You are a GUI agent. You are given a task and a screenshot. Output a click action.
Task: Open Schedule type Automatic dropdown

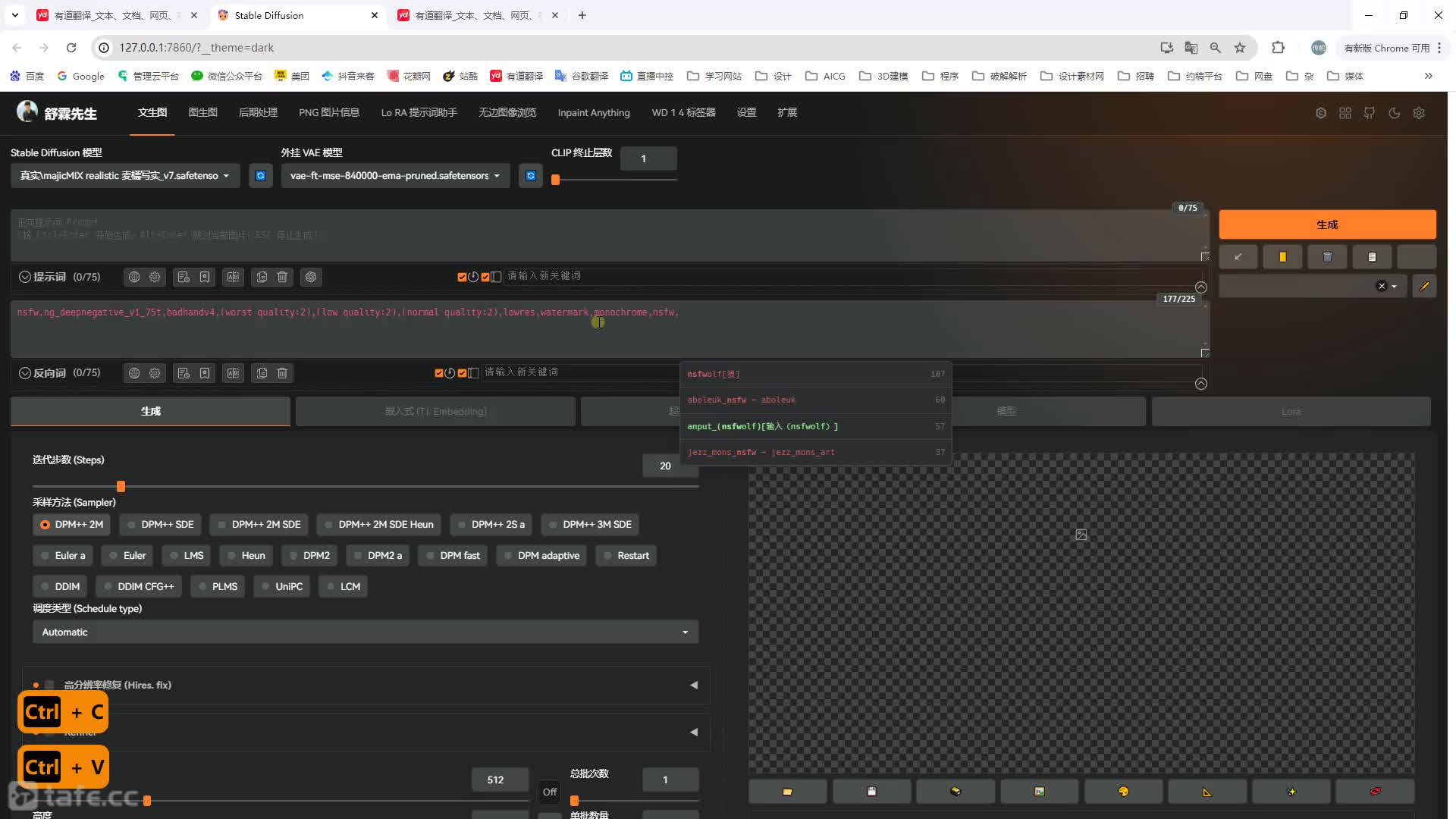tap(366, 632)
